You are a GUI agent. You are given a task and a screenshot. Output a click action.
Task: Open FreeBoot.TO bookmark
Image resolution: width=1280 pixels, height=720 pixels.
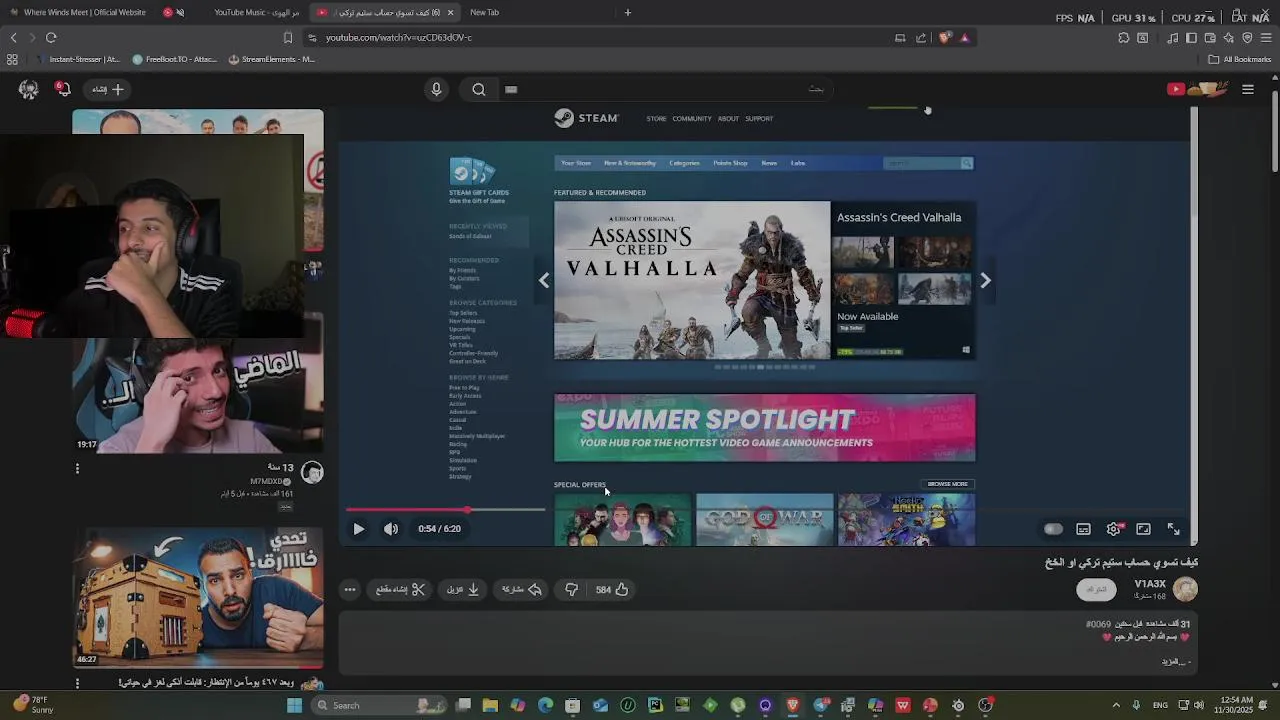174,59
